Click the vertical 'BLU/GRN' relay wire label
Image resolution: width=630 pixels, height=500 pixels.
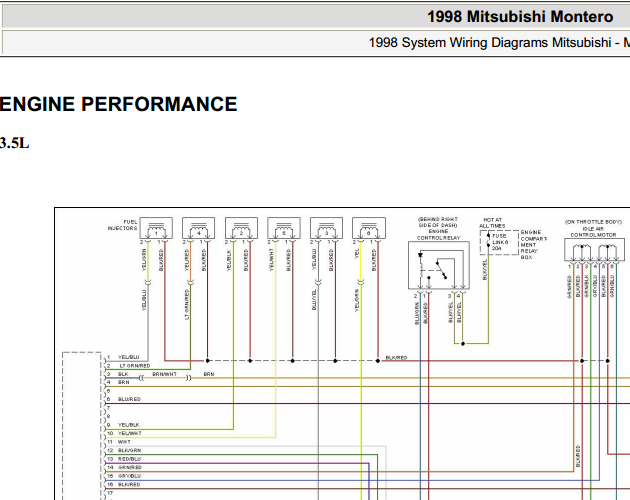tap(417, 314)
